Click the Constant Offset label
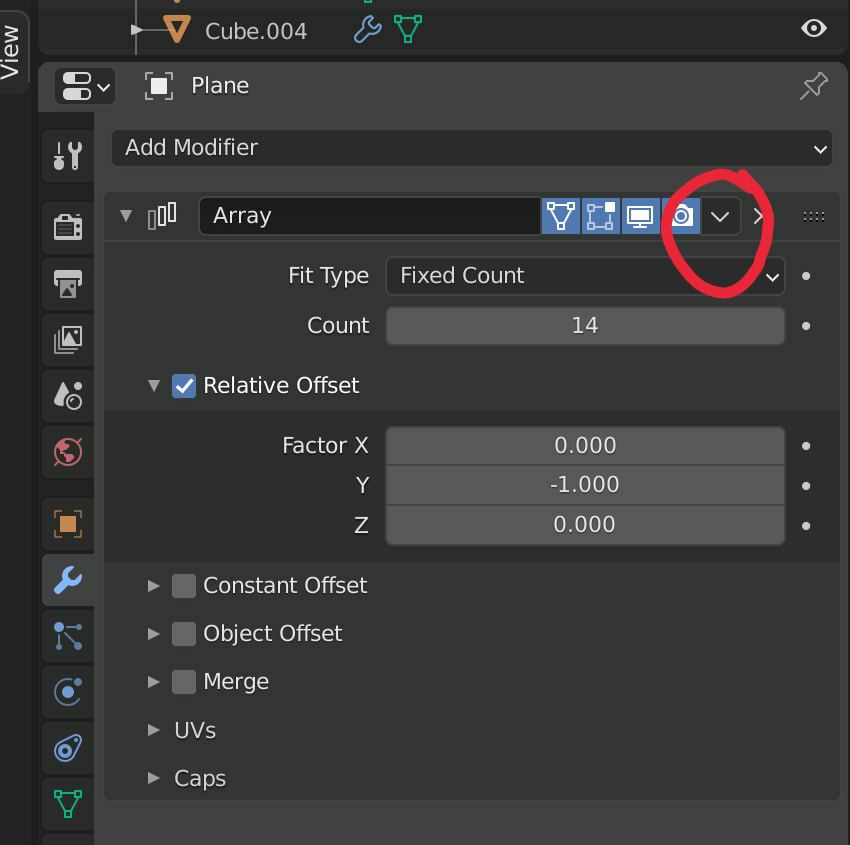850x845 pixels. click(x=285, y=585)
